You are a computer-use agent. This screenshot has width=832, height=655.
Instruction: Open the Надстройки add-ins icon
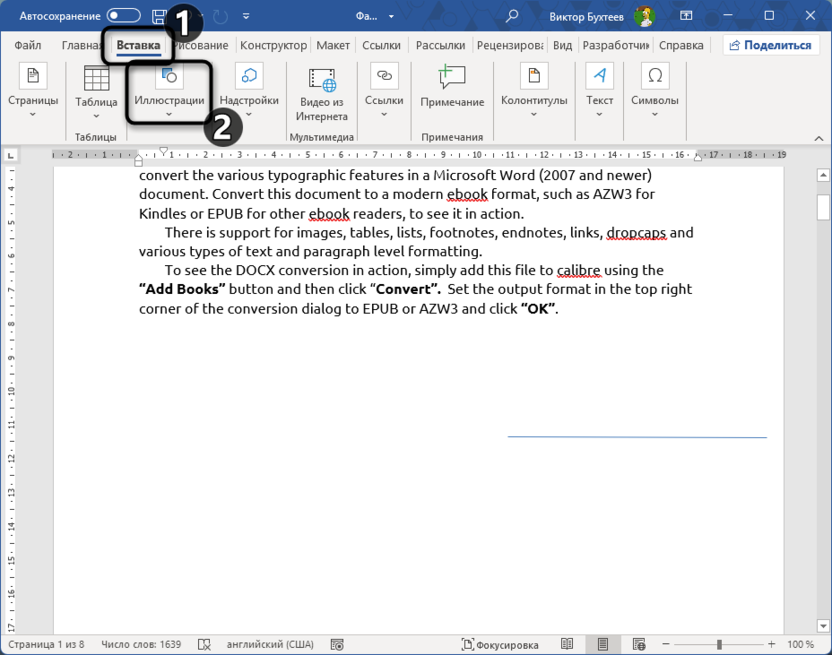pos(249,78)
